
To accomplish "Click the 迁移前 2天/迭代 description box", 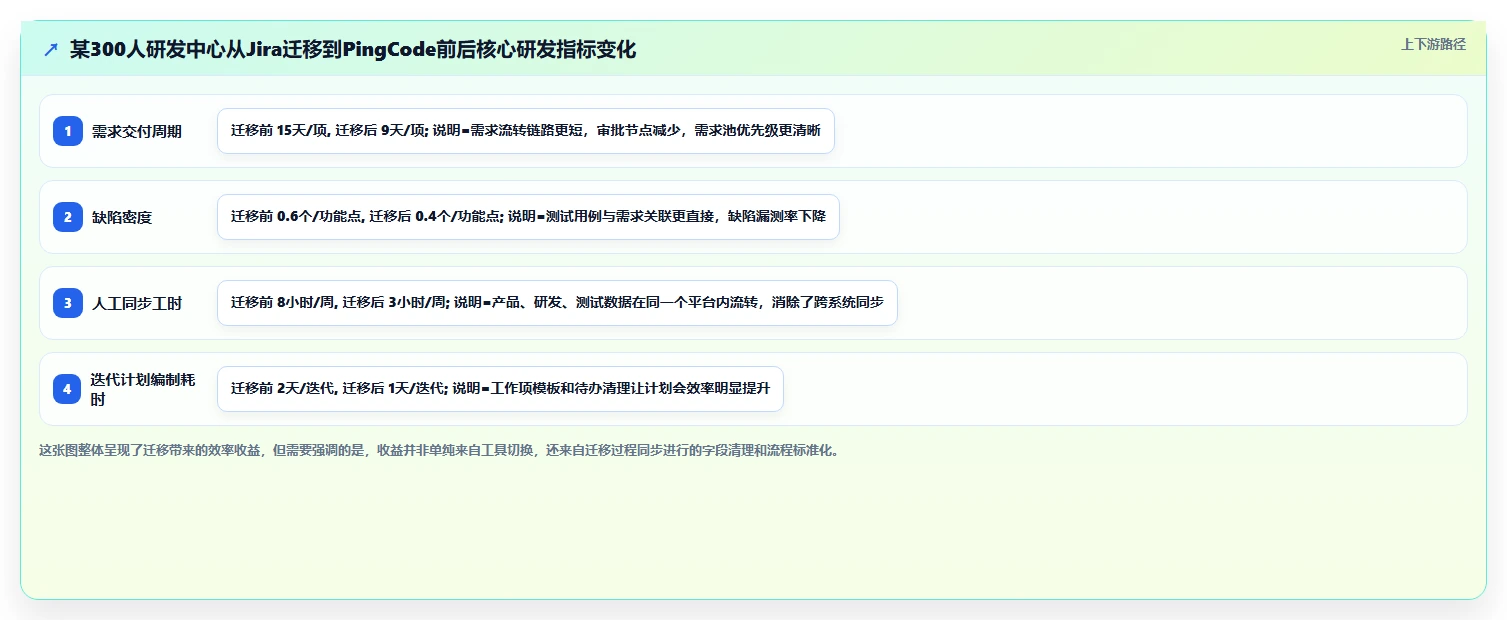I will (500, 389).
